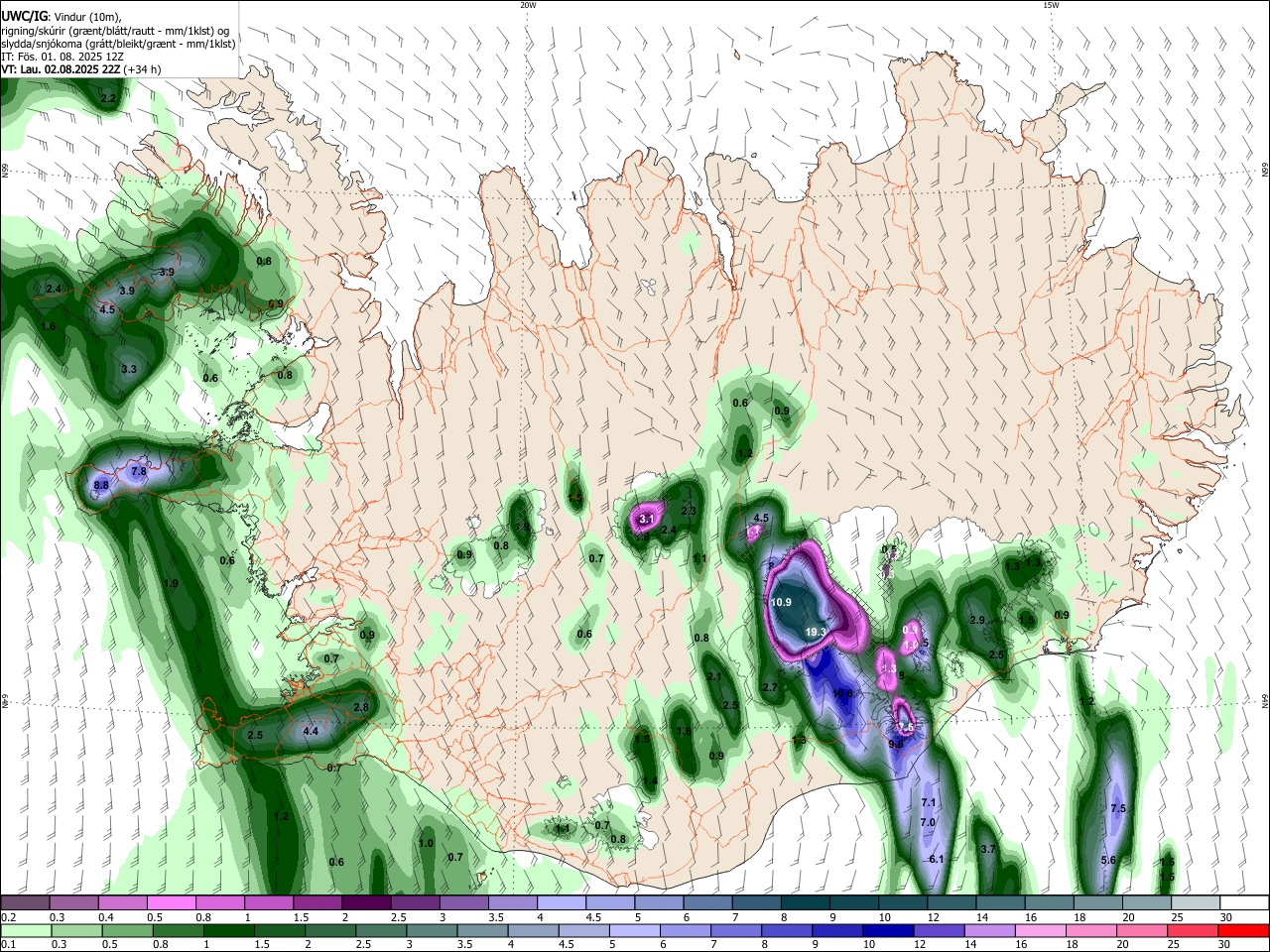Select the 7.8 precipitation value on the map
1270x952 pixels.
point(139,472)
